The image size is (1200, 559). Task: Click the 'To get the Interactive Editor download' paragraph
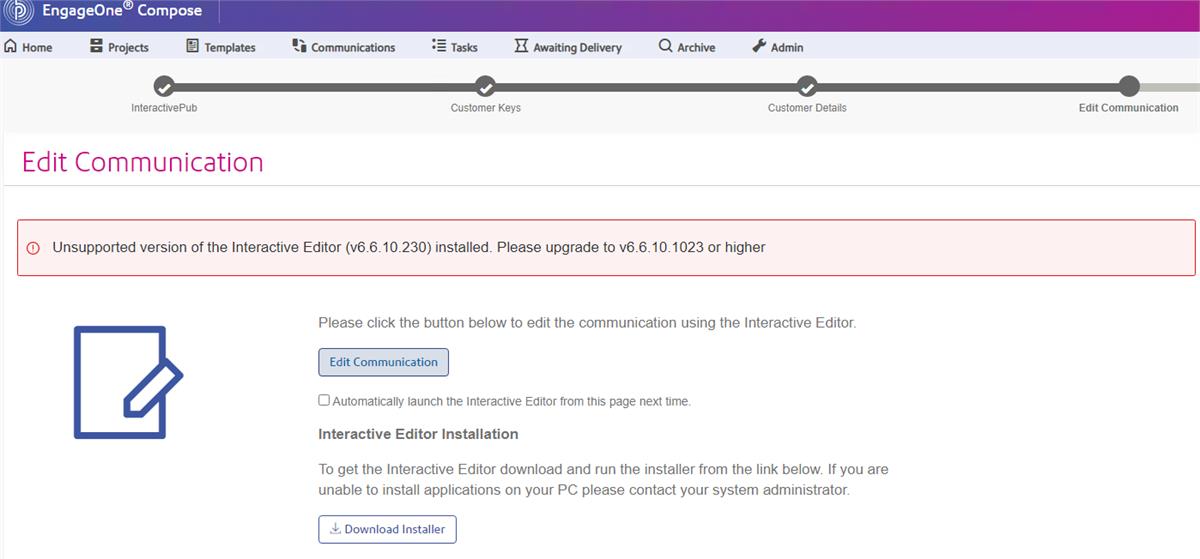tap(603, 479)
